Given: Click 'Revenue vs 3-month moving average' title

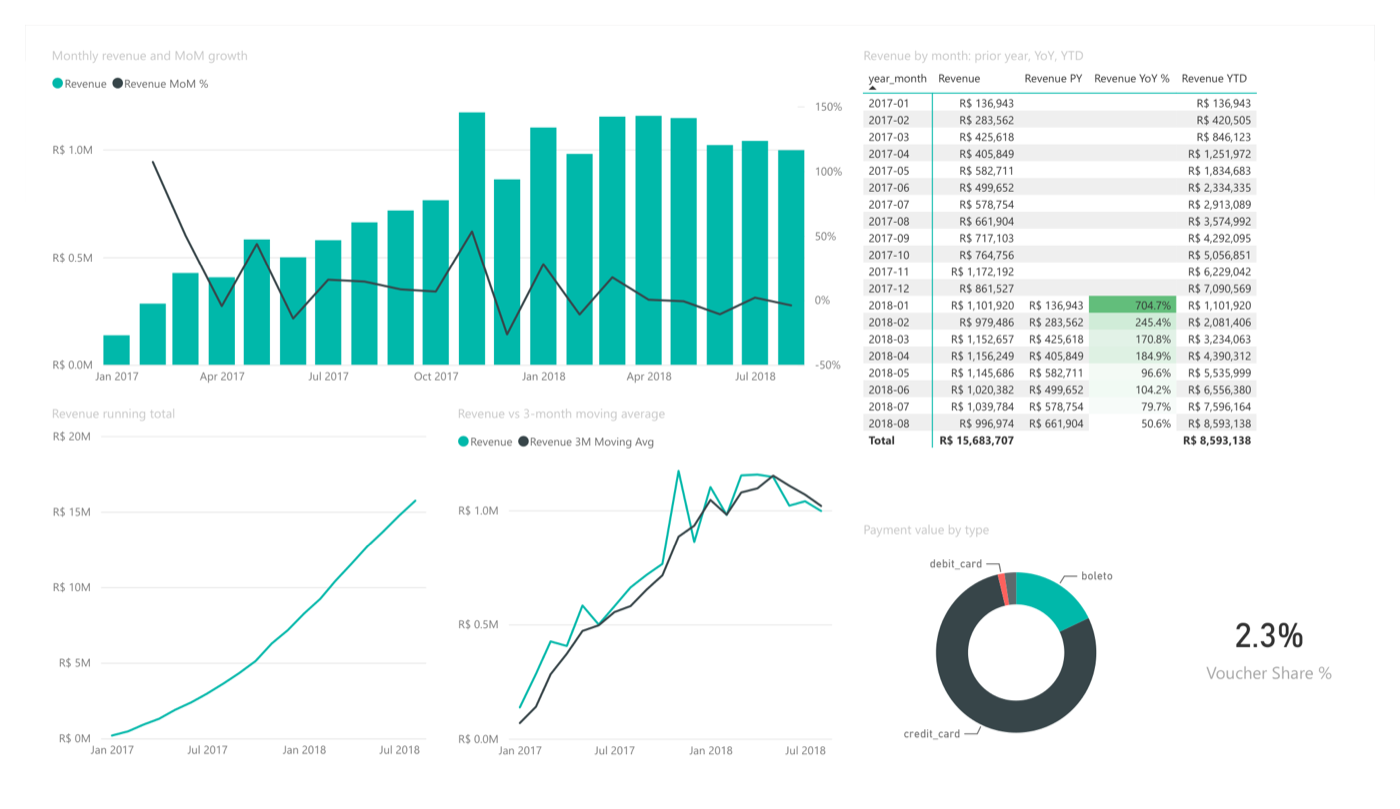Looking at the screenshot, I should (561, 414).
